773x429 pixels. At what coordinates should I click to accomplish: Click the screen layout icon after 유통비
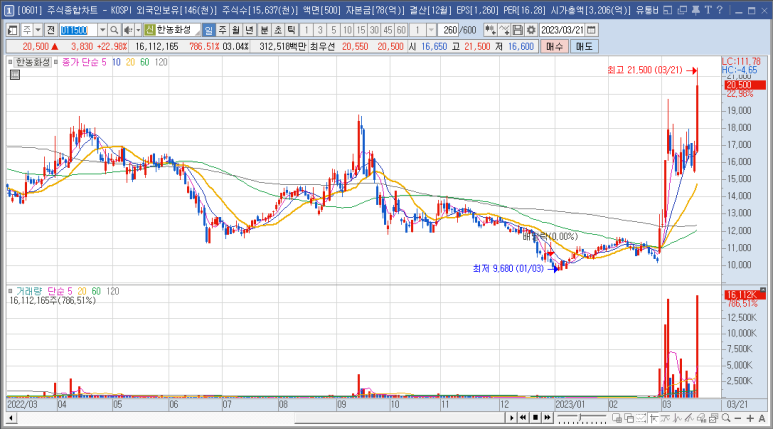[668, 10]
